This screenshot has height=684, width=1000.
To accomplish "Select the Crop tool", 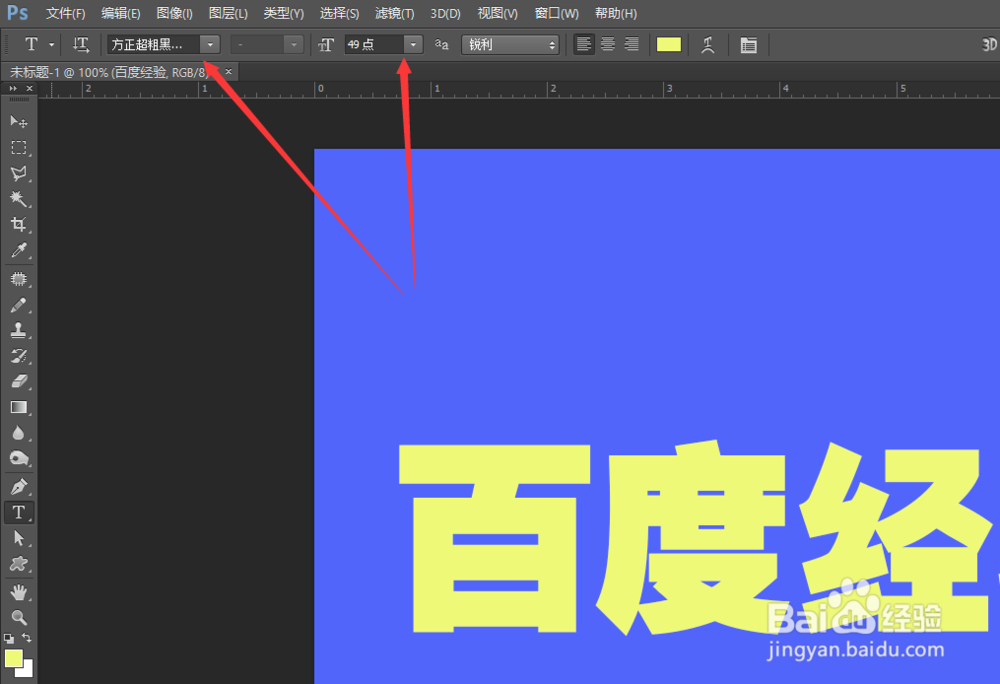I will click(x=18, y=224).
